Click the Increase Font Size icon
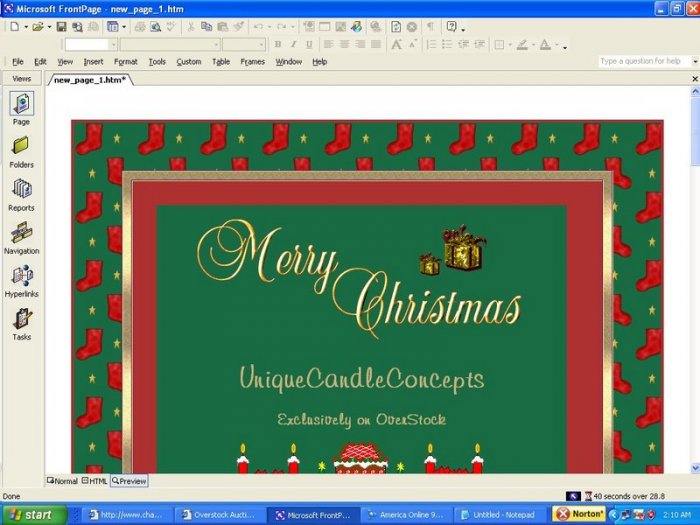The height and width of the screenshot is (525, 700). 396,44
